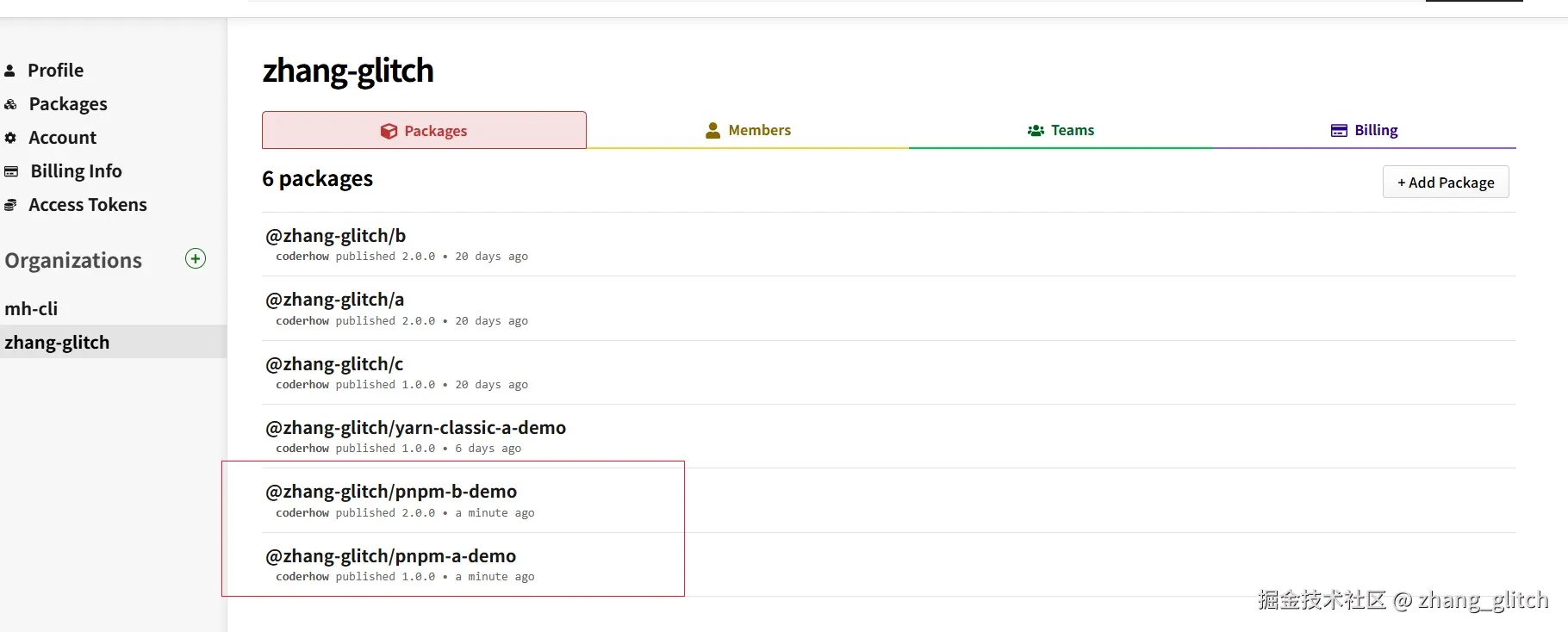
Task: Click the Members tab person icon
Action: pos(712,130)
